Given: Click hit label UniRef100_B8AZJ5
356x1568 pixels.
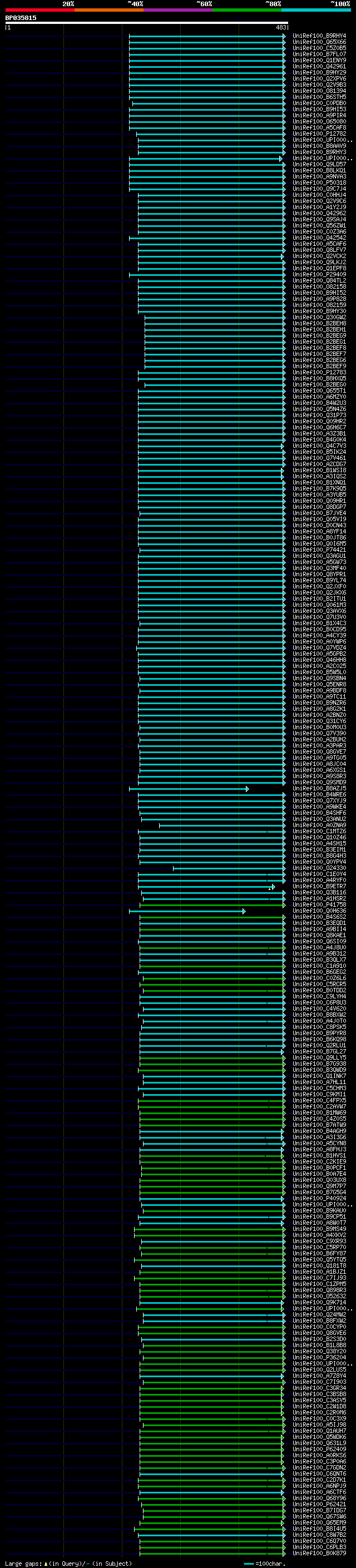Looking at the screenshot, I should (319, 788).
